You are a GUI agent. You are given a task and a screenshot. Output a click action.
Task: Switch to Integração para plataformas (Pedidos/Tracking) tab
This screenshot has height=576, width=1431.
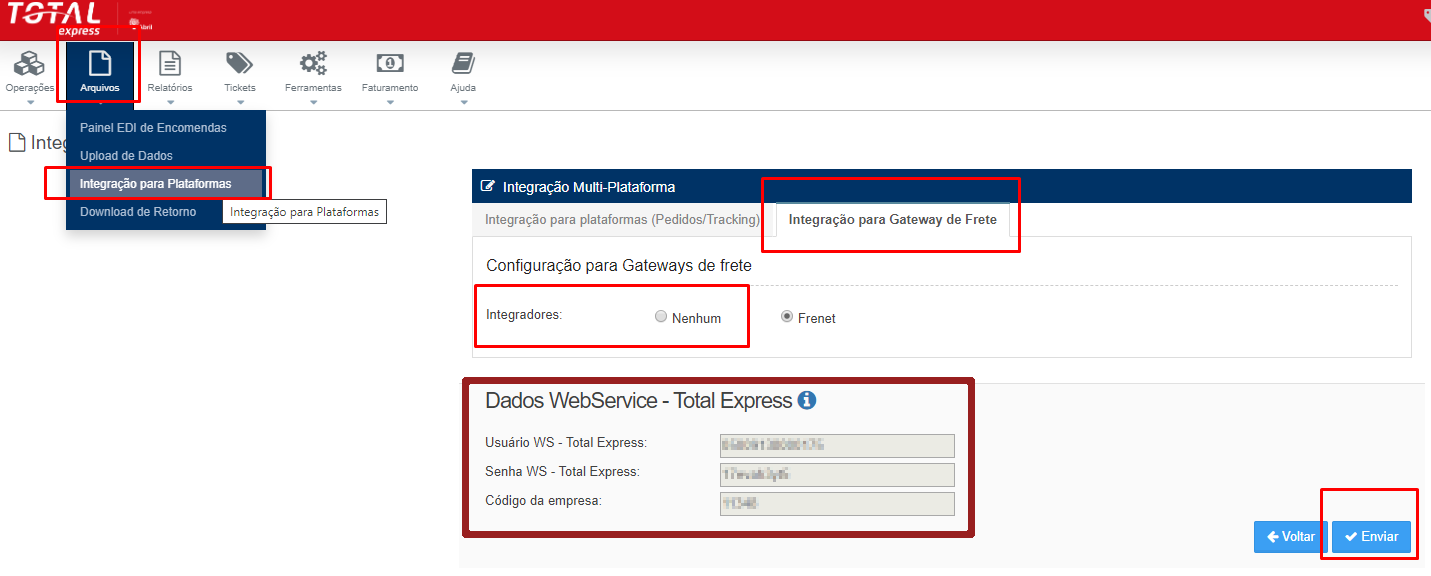tap(622, 220)
